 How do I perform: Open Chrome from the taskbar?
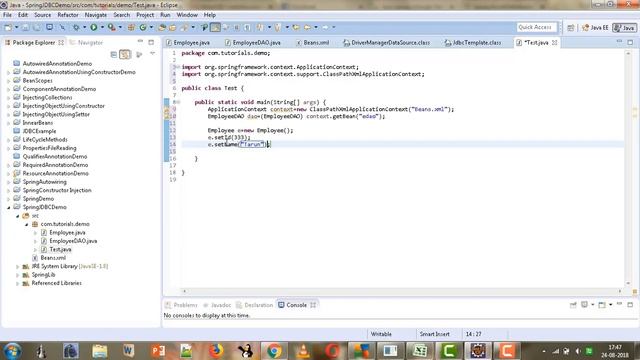274,351
